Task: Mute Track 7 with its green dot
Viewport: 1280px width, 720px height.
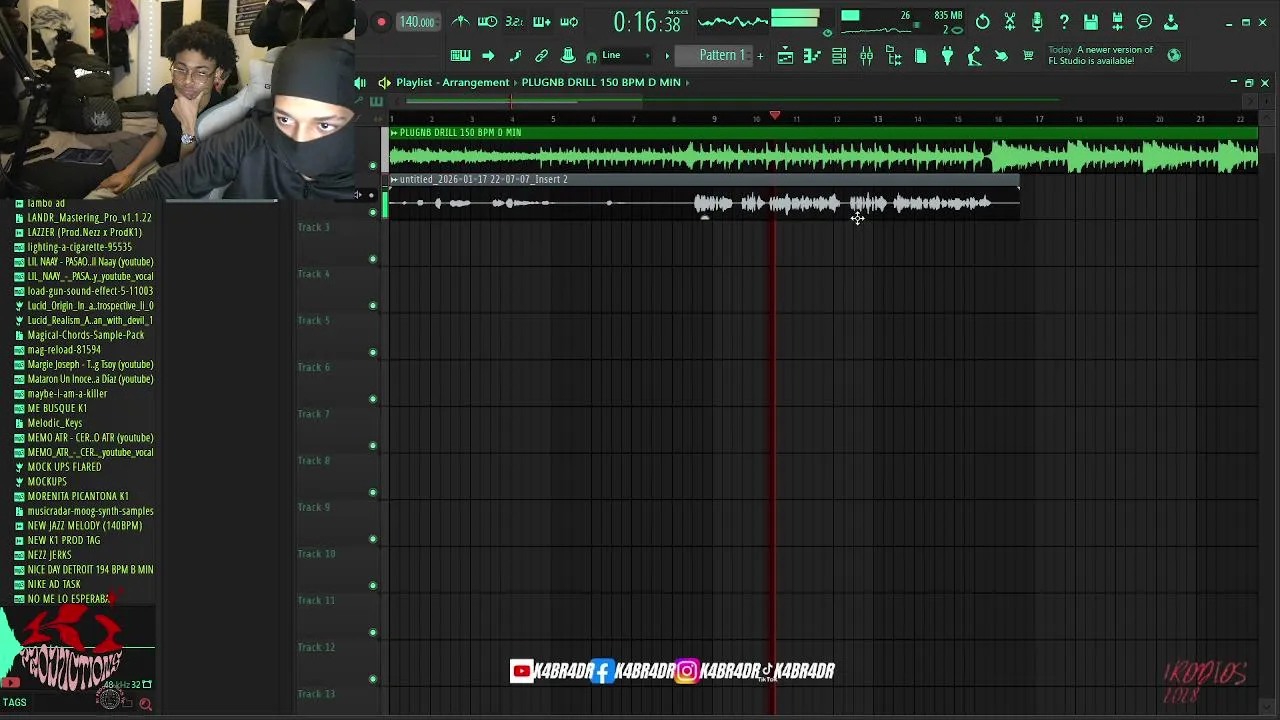Action: point(373,446)
